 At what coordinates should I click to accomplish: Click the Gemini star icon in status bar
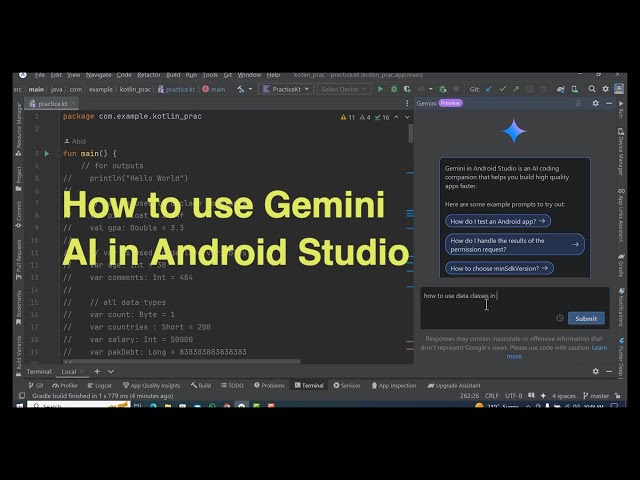(543, 396)
